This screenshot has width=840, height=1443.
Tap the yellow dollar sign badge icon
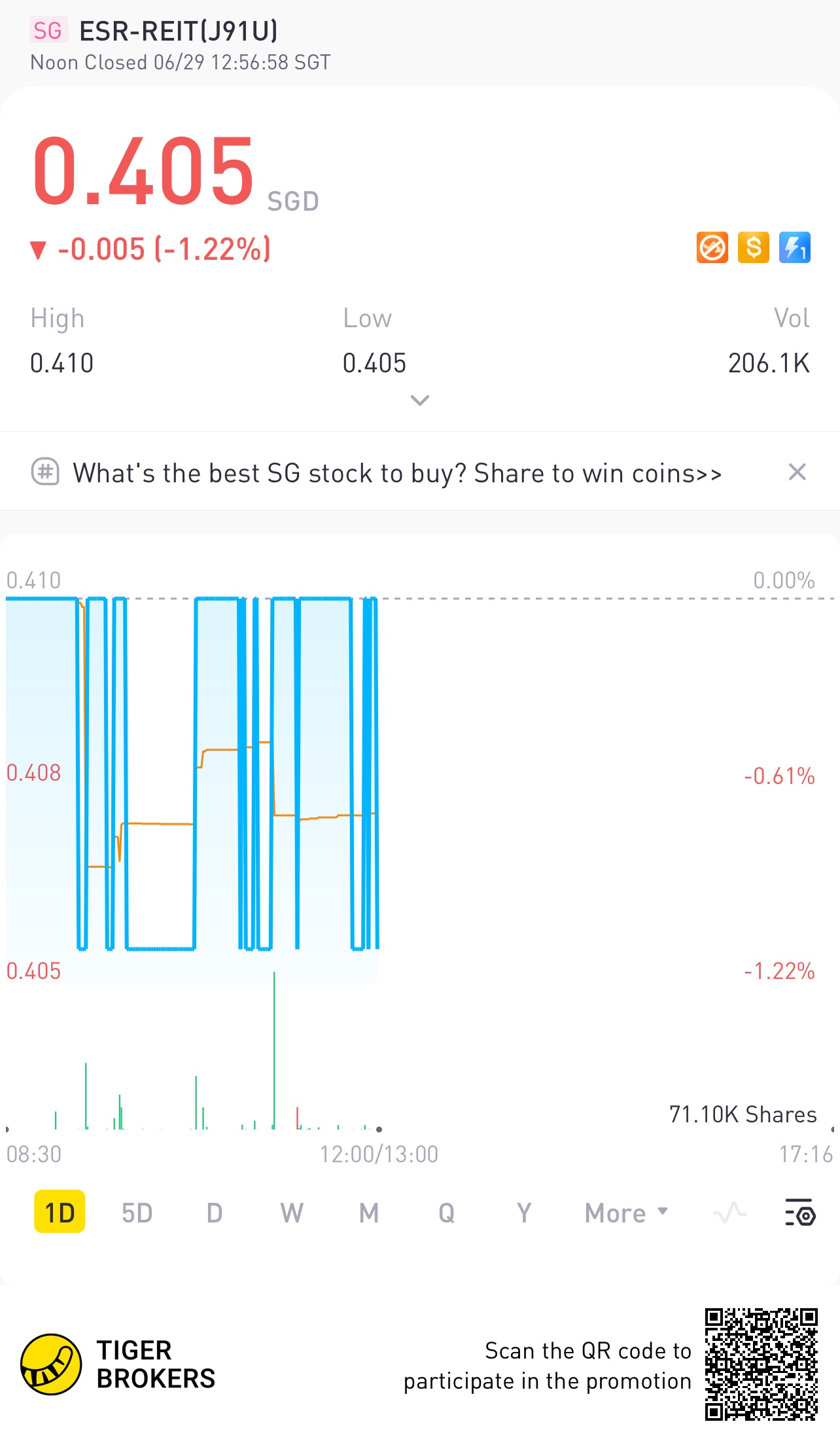(x=753, y=248)
